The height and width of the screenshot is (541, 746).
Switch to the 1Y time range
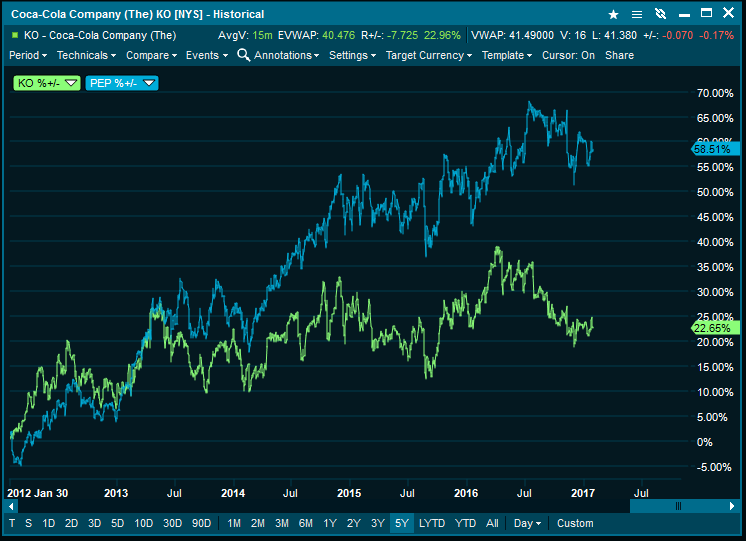coord(330,523)
